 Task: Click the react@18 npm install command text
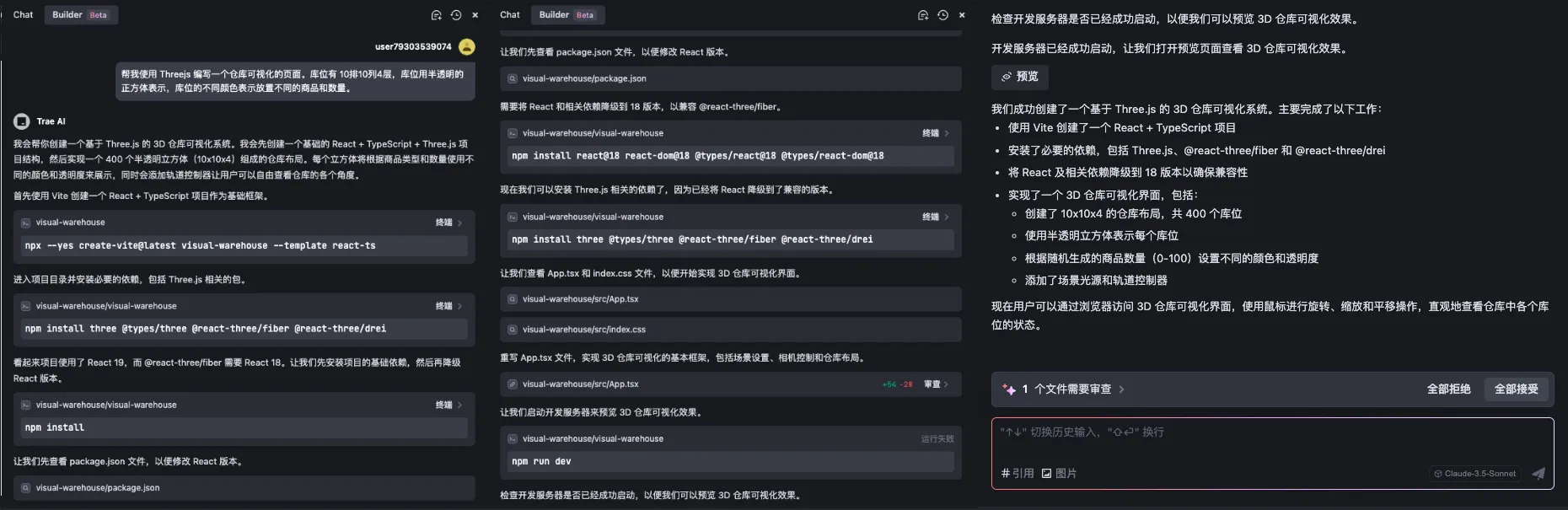click(x=697, y=156)
